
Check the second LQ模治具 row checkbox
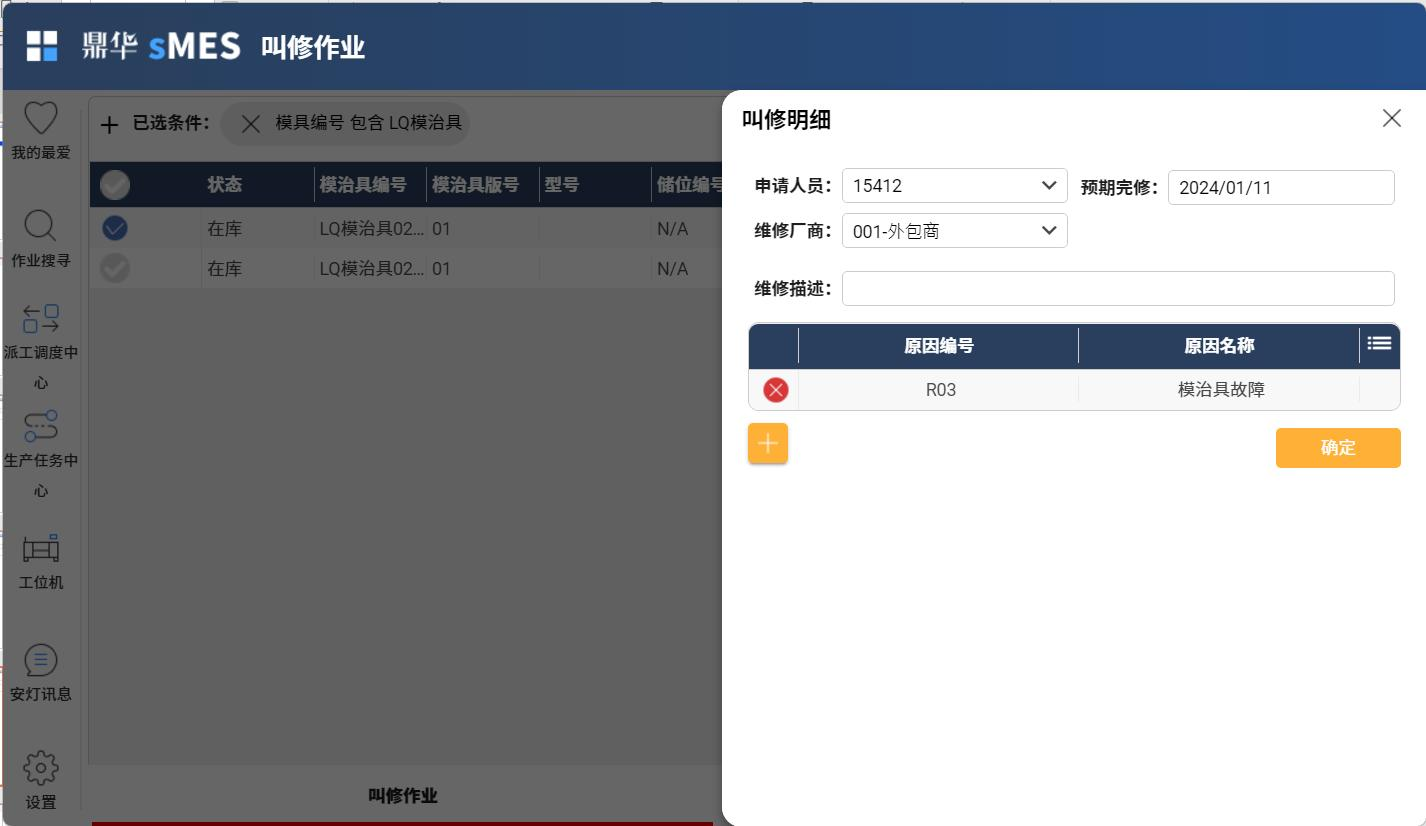click(x=115, y=268)
